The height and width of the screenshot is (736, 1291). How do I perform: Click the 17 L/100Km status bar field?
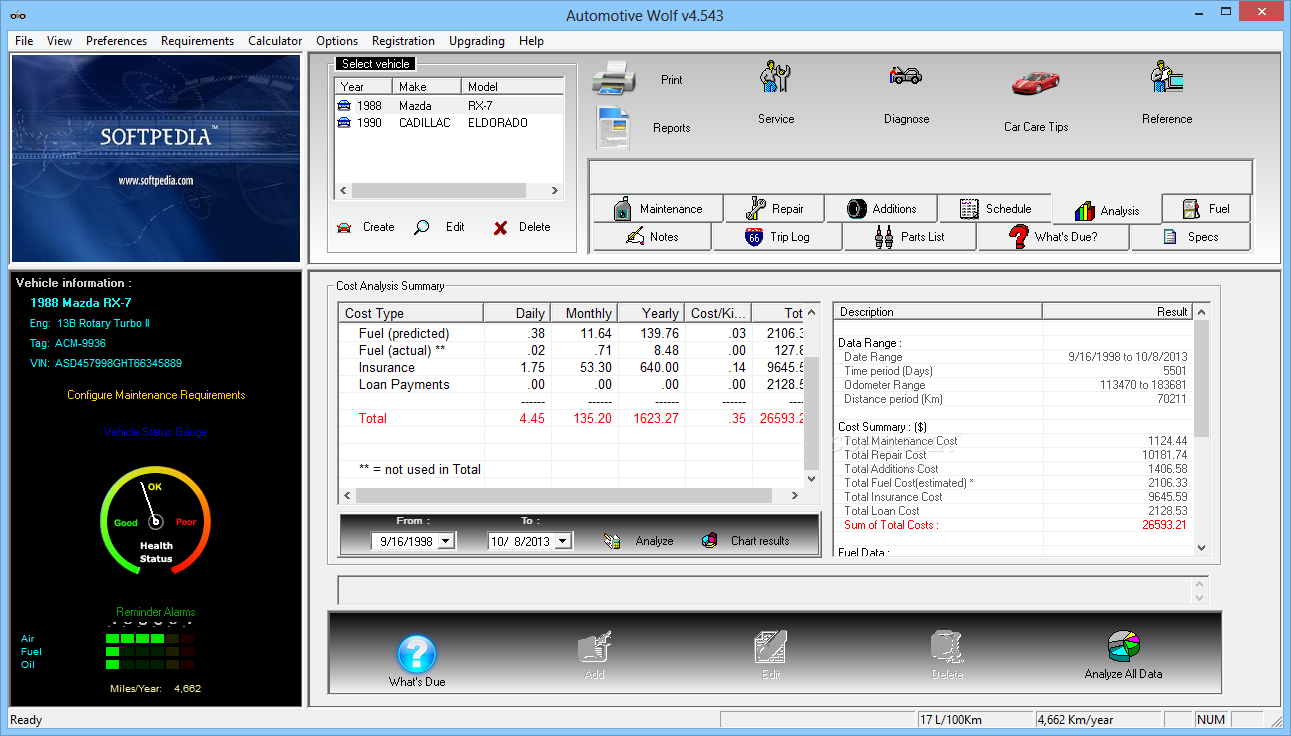click(x=974, y=720)
